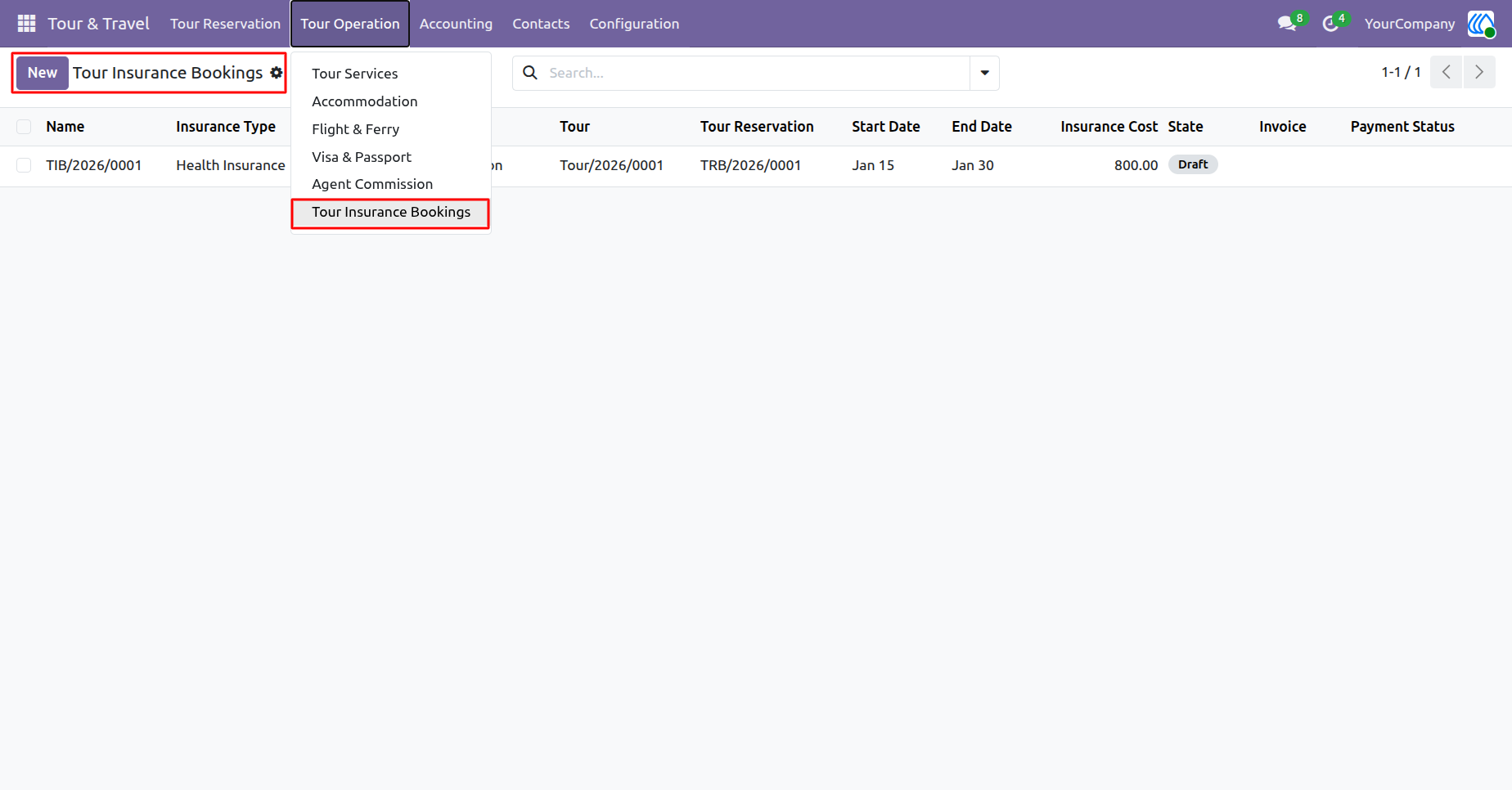The image size is (1512, 790).
Task: Open the Tour Reservation menu
Action: 225,24
